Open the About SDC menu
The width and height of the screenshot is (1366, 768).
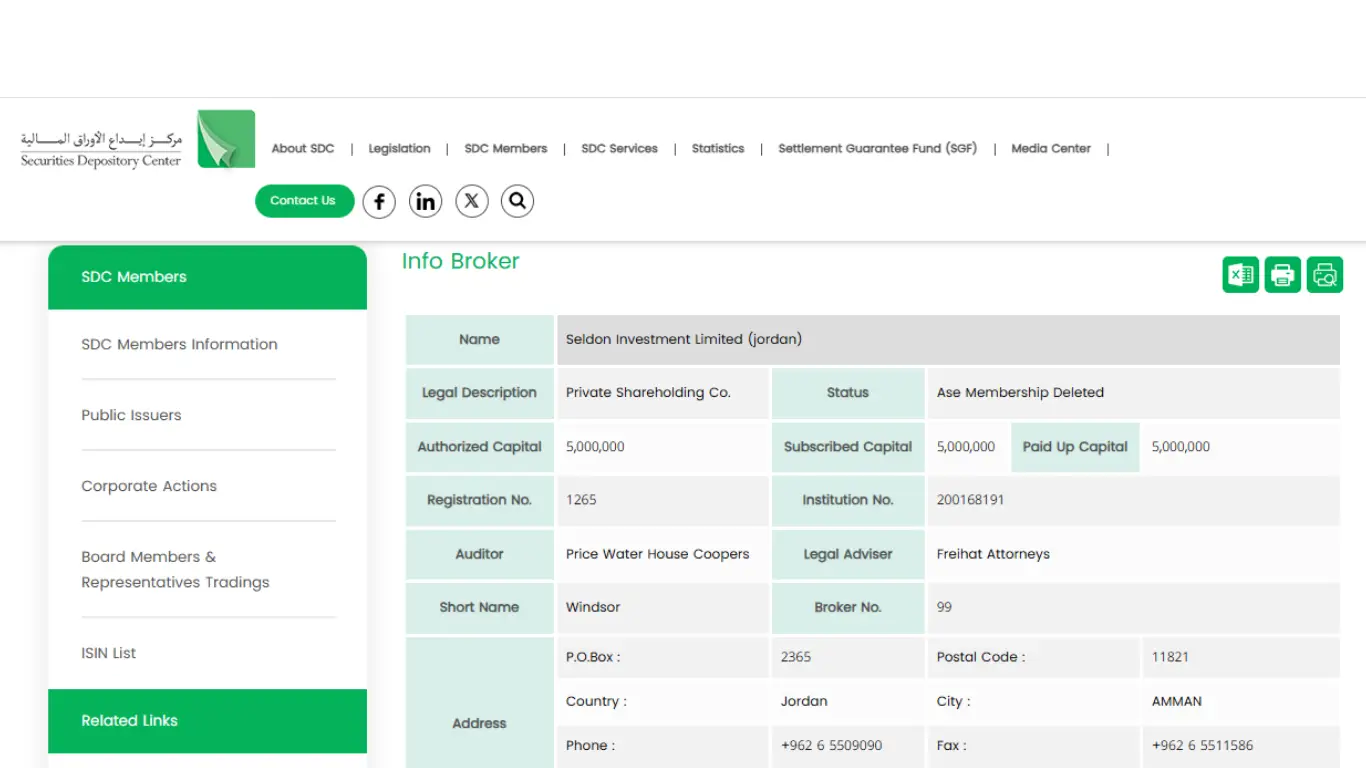pyautogui.click(x=303, y=148)
